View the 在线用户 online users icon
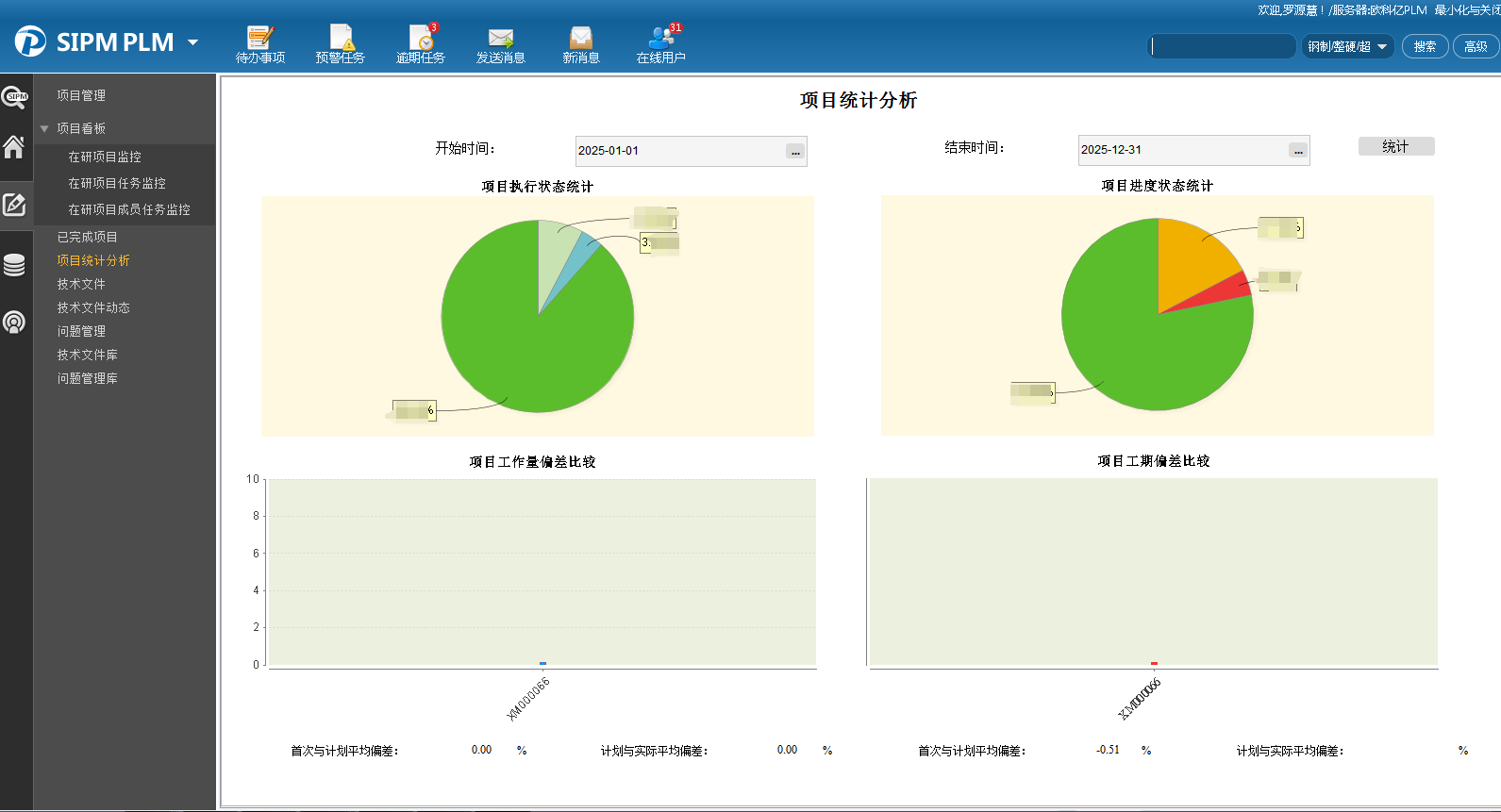1501x812 pixels. 660,44
